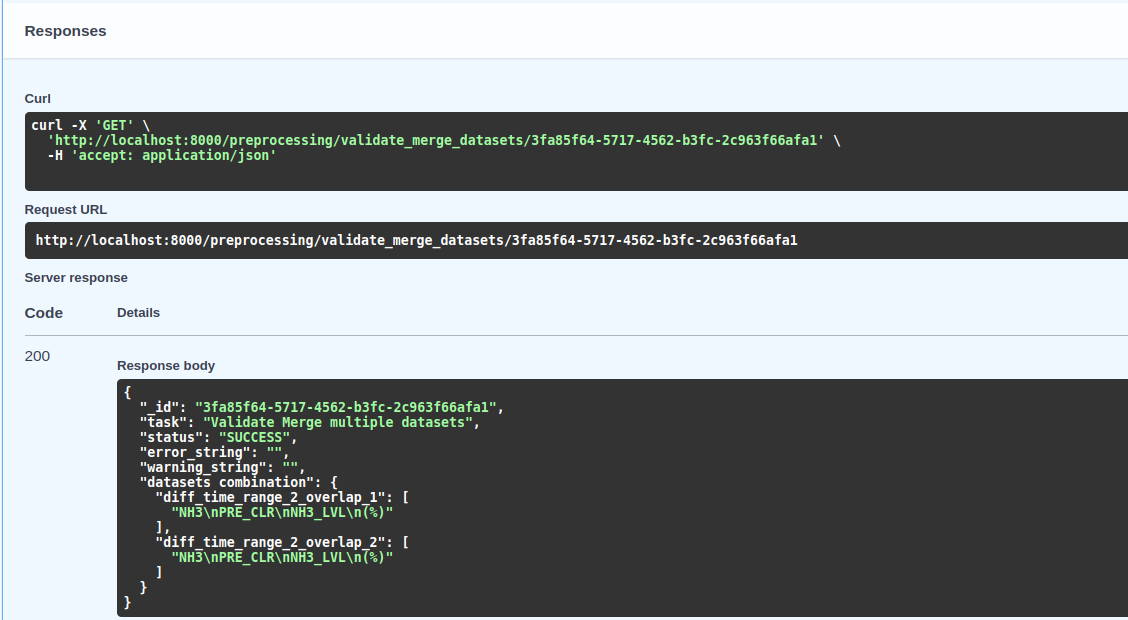The width and height of the screenshot is (1128, 620).
Task: Click the 'accept: application/json' header line
Action: click(161, 156)
